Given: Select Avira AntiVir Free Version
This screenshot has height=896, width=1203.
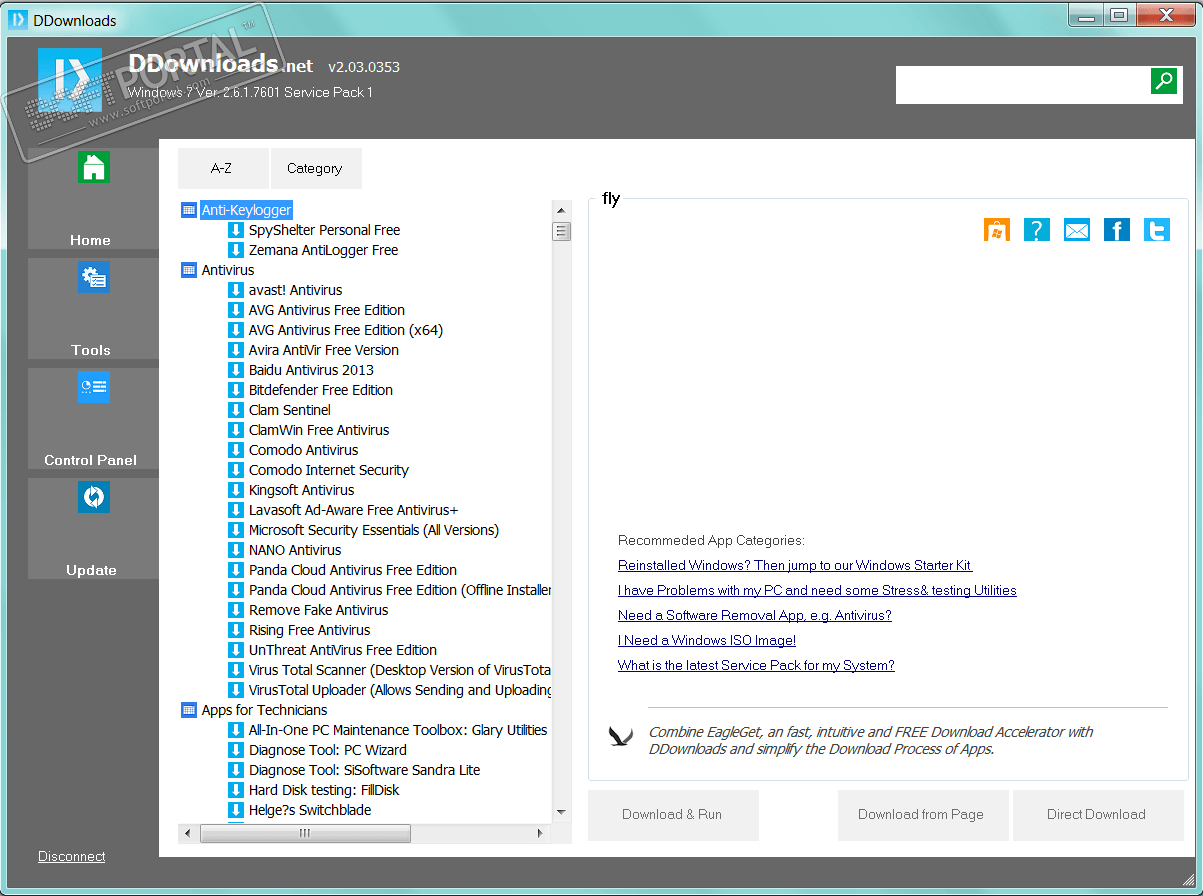Looking at the screenshot, I should click(323, 350).
